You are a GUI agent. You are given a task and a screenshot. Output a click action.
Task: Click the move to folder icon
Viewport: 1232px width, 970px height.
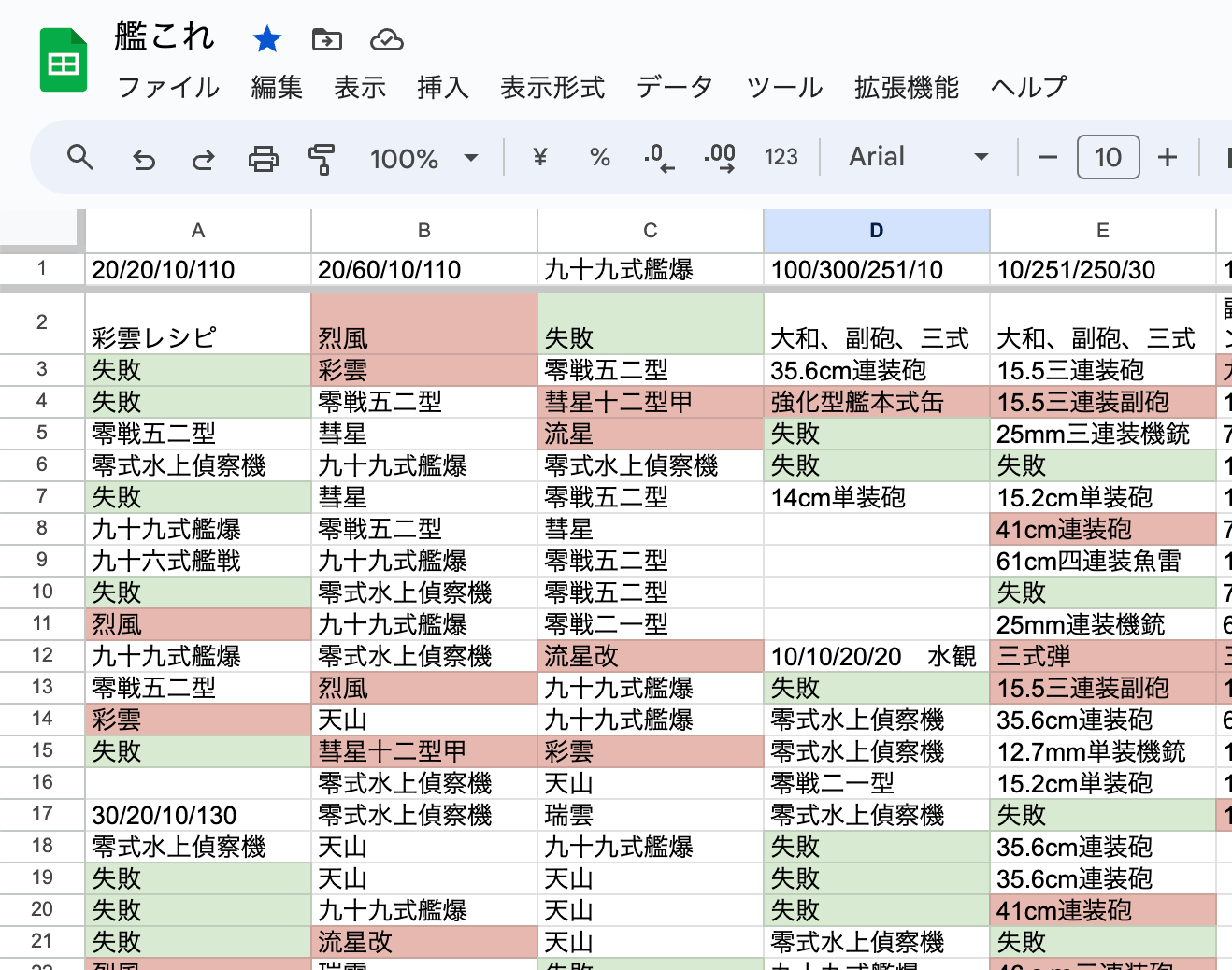326,39
